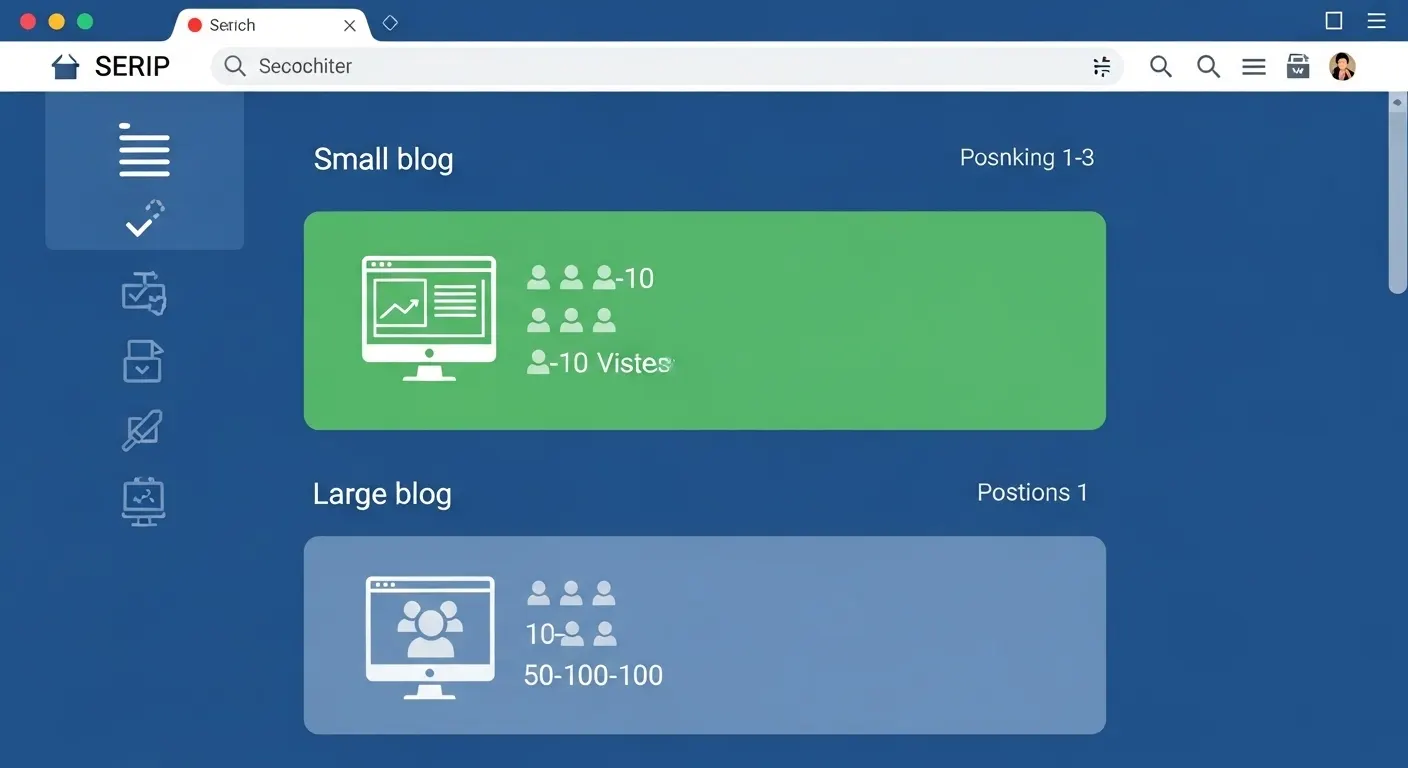This screenshot has height=768, width=1408.
Task: Open search filter sliders icon
Action: tap(1101, 66)
